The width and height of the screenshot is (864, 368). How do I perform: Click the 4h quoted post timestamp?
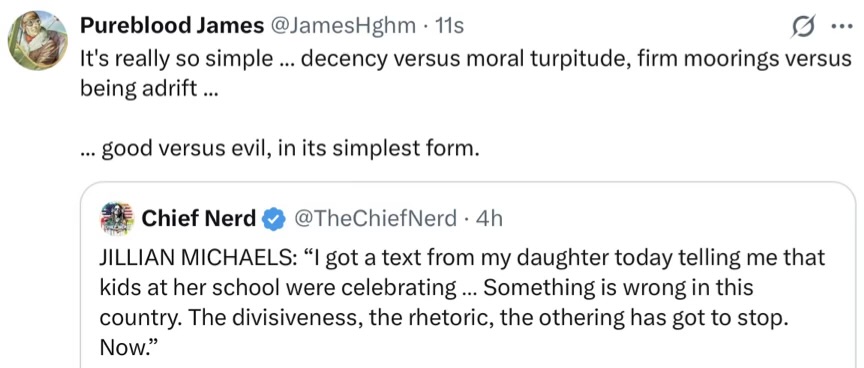[489, 219]
